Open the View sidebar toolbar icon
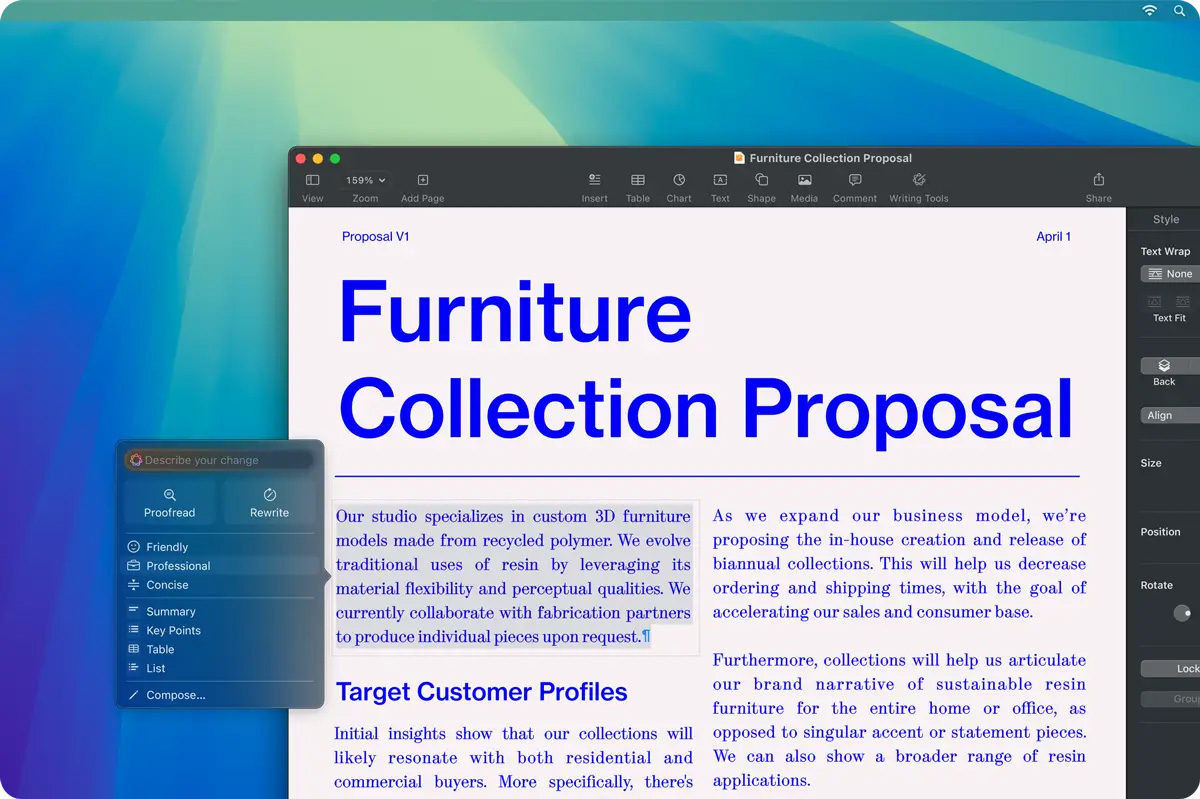The width and height of the screenshot is (1200, 799). click(x=312, y=181)
